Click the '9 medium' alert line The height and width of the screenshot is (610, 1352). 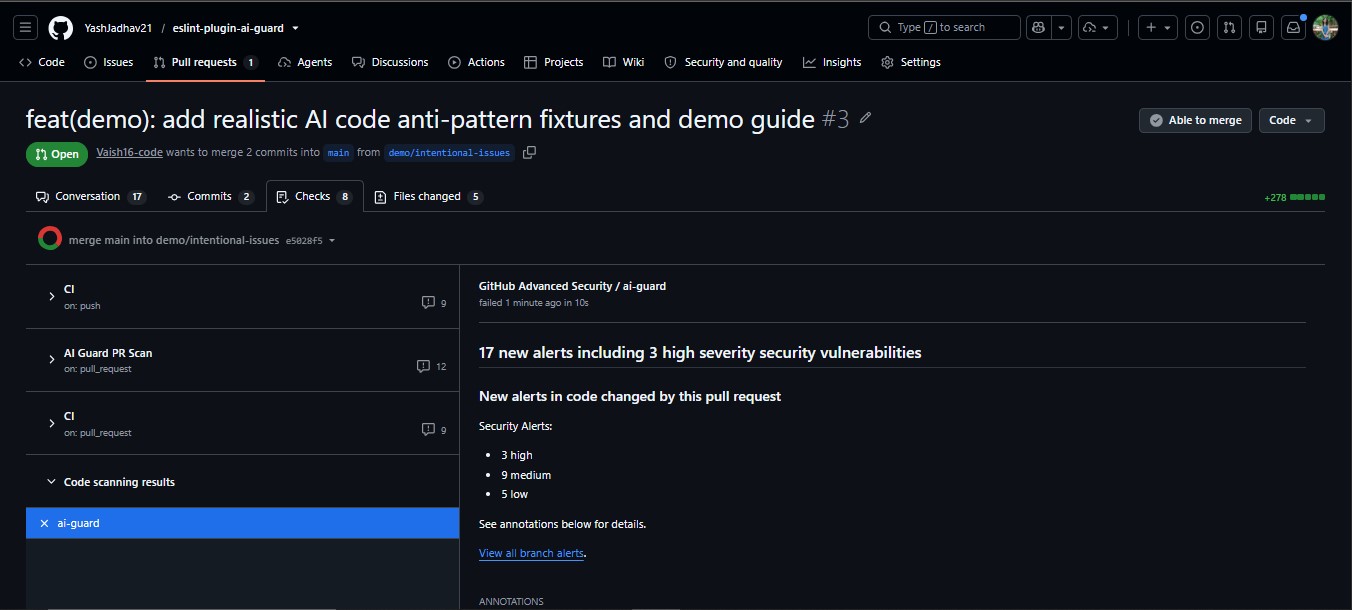pyautogui.click(x=526, y=475)
